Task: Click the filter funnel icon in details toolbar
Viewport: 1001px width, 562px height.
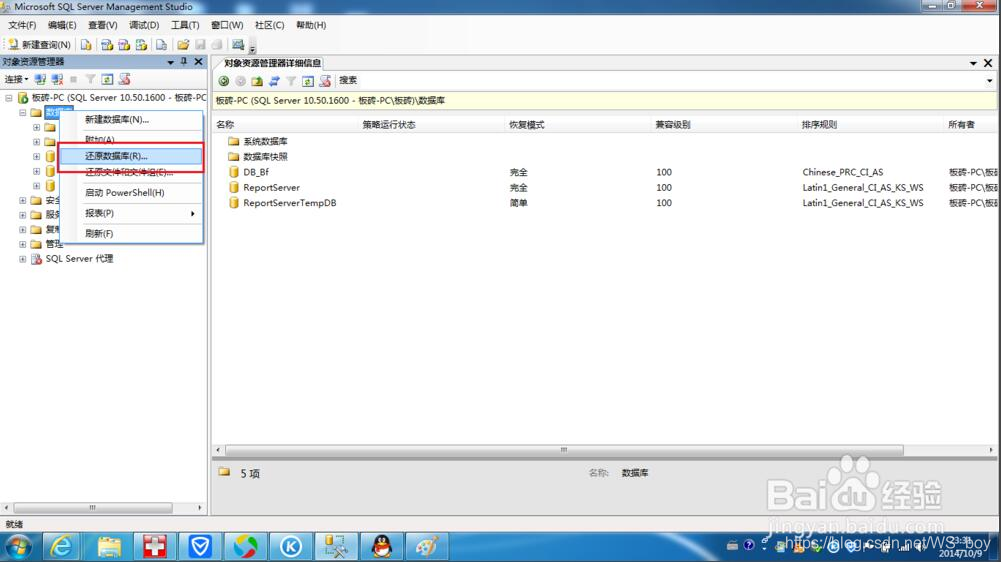Action: (x=291, y=80)
